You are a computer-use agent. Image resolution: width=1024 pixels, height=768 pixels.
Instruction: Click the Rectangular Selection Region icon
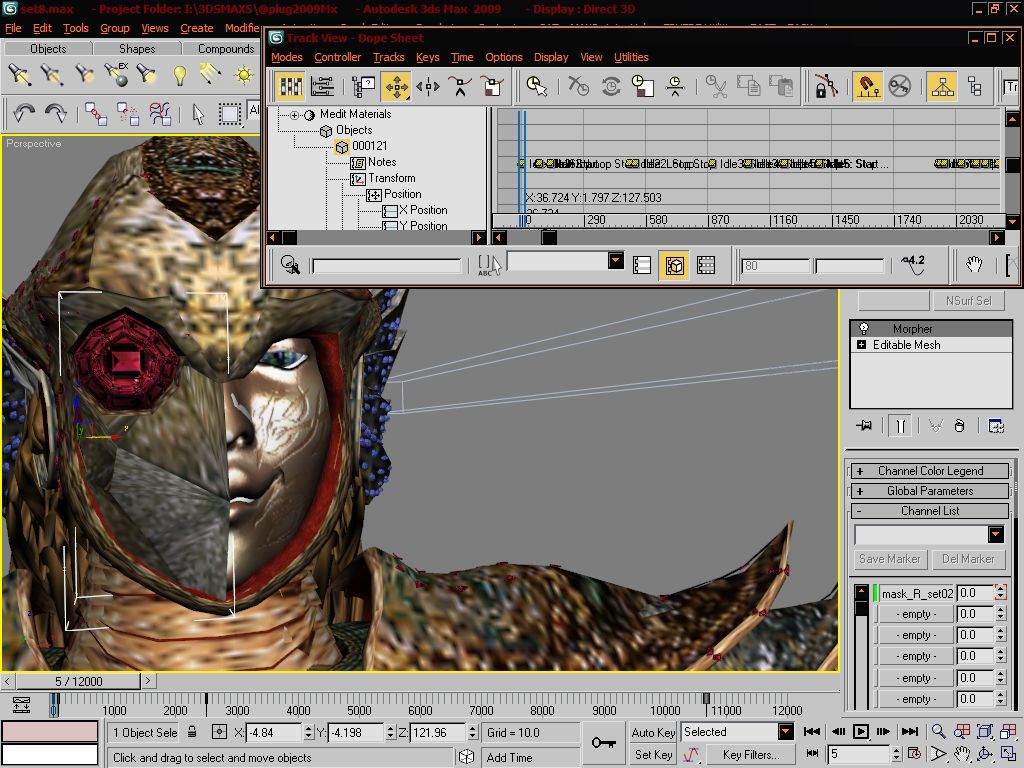(229, 114)
